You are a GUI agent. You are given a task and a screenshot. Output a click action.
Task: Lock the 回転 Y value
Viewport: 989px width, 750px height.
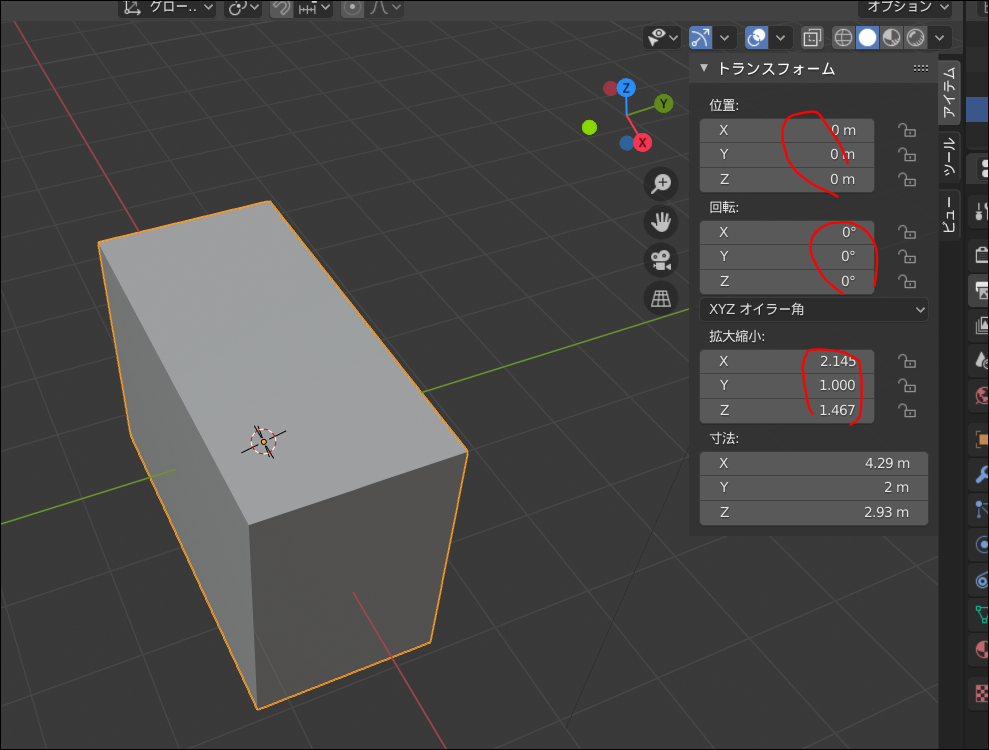pyautogui.click(x=907, y=257)
